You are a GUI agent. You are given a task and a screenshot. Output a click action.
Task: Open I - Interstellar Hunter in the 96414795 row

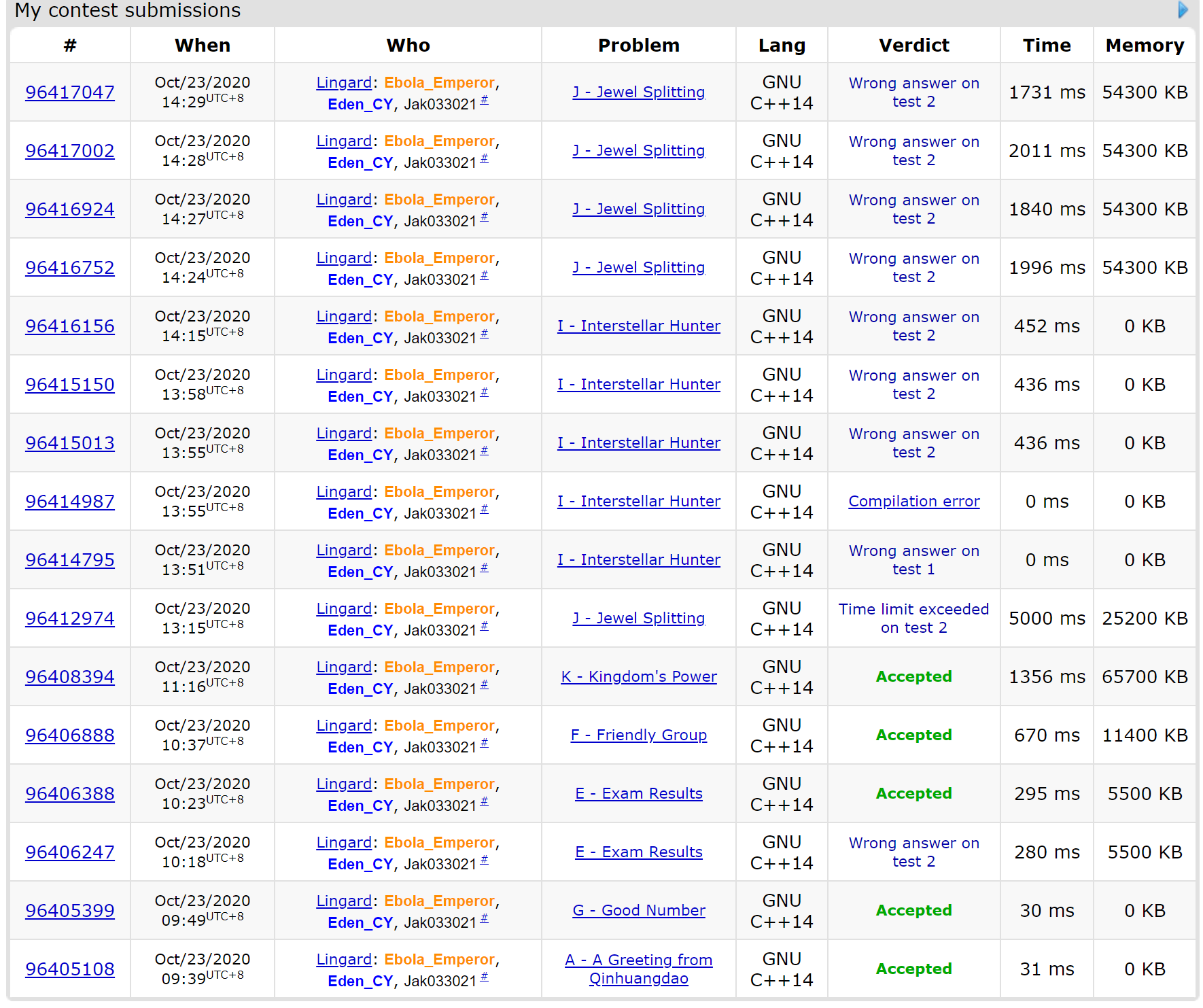click(638, 560)
